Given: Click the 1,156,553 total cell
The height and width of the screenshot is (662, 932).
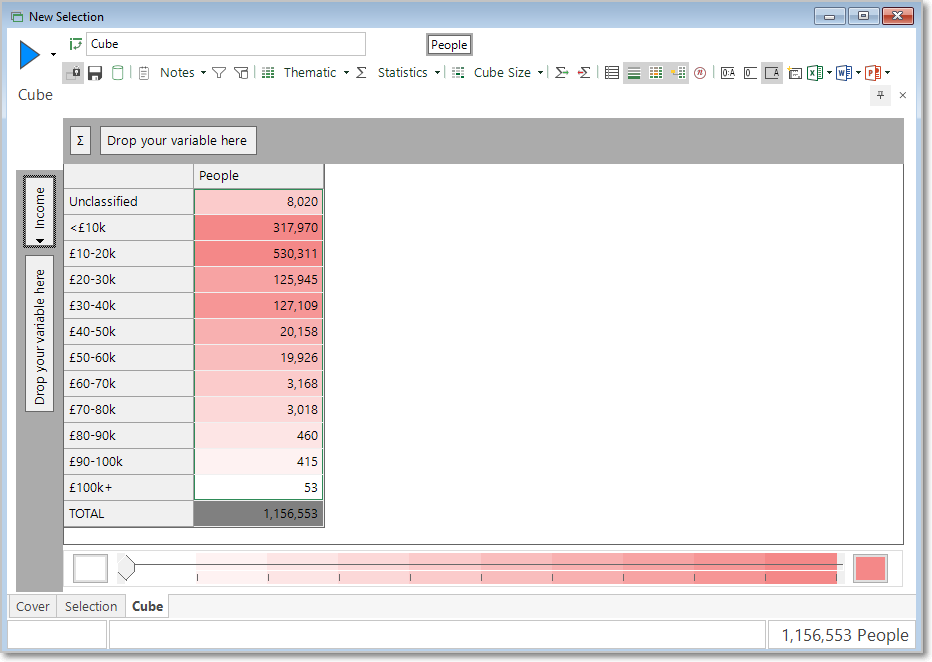Looking at the screenshot, I should pos(259,514).
